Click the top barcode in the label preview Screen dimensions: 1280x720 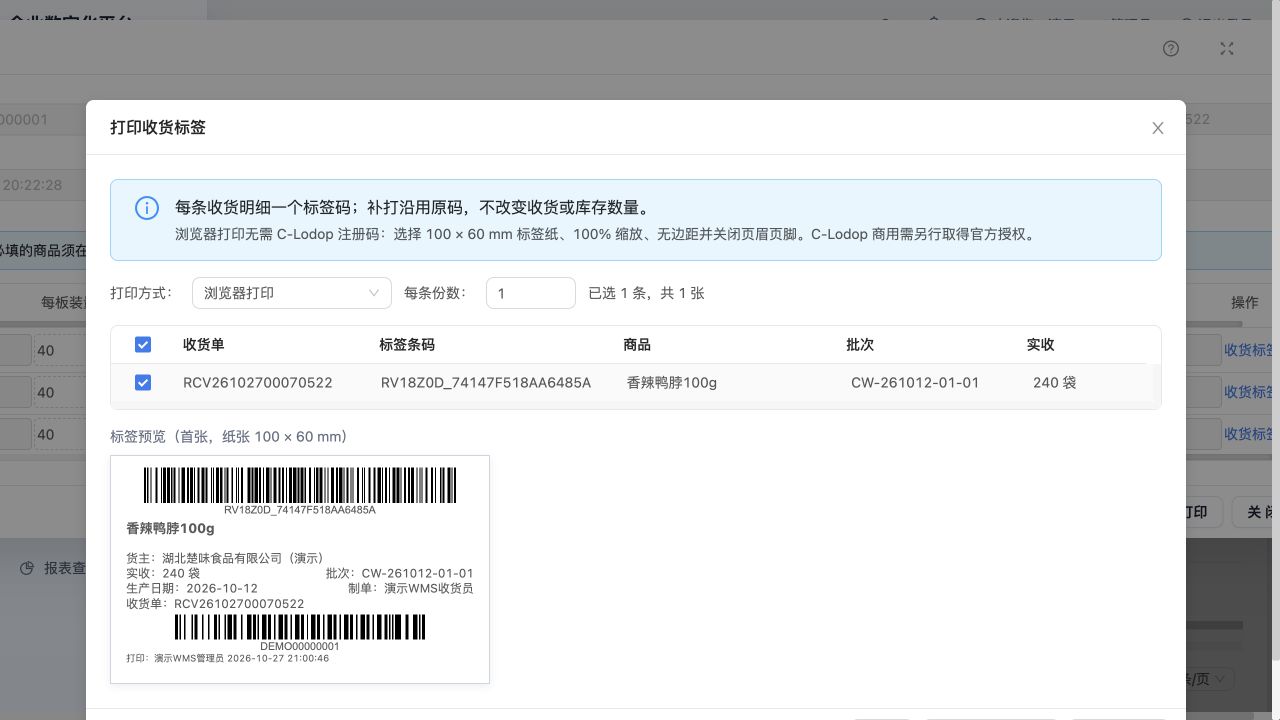300,485
